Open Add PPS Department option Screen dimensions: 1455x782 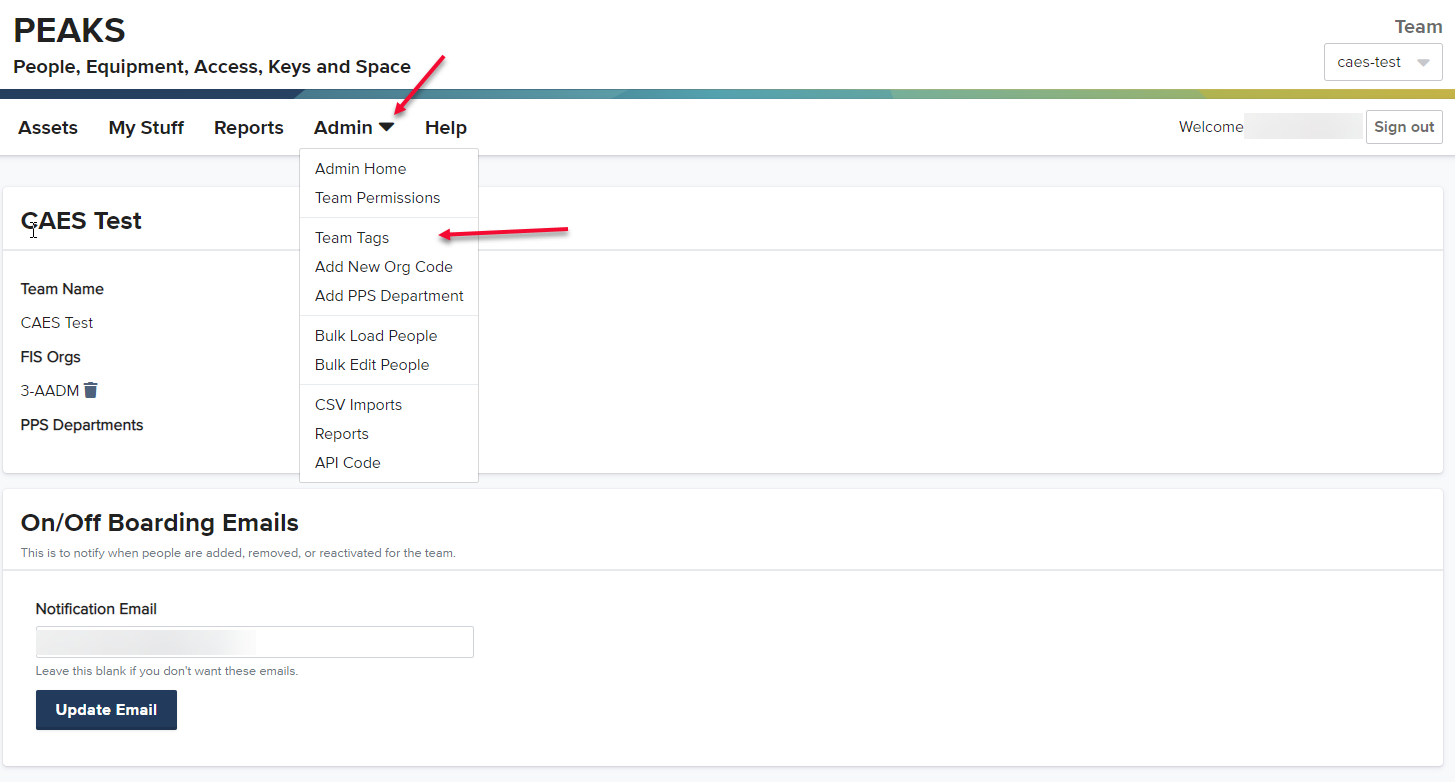[x=389, y=296]
